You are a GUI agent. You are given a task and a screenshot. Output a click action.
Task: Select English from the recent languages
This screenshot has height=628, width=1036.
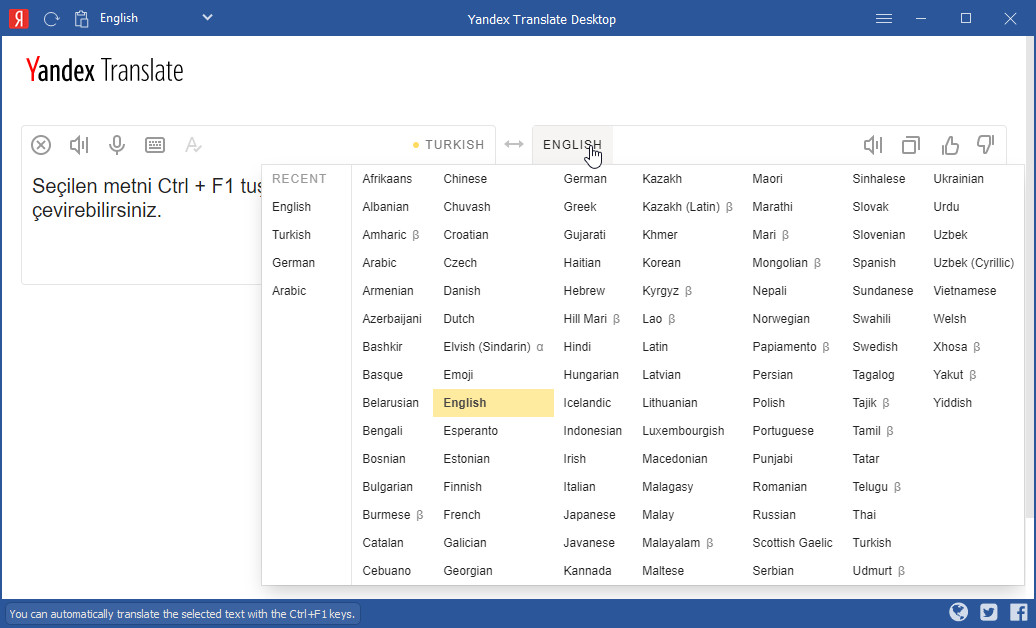click(291, 207)
